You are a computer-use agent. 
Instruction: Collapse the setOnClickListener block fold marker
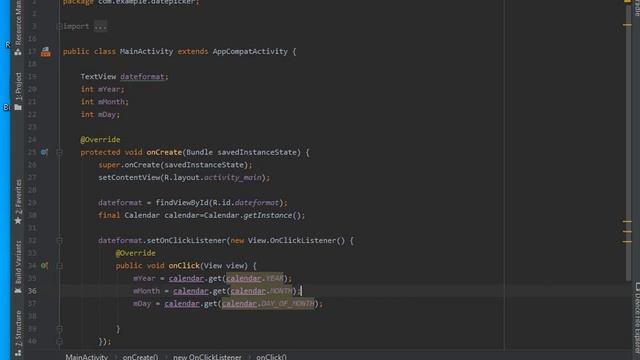pos(59,240)
